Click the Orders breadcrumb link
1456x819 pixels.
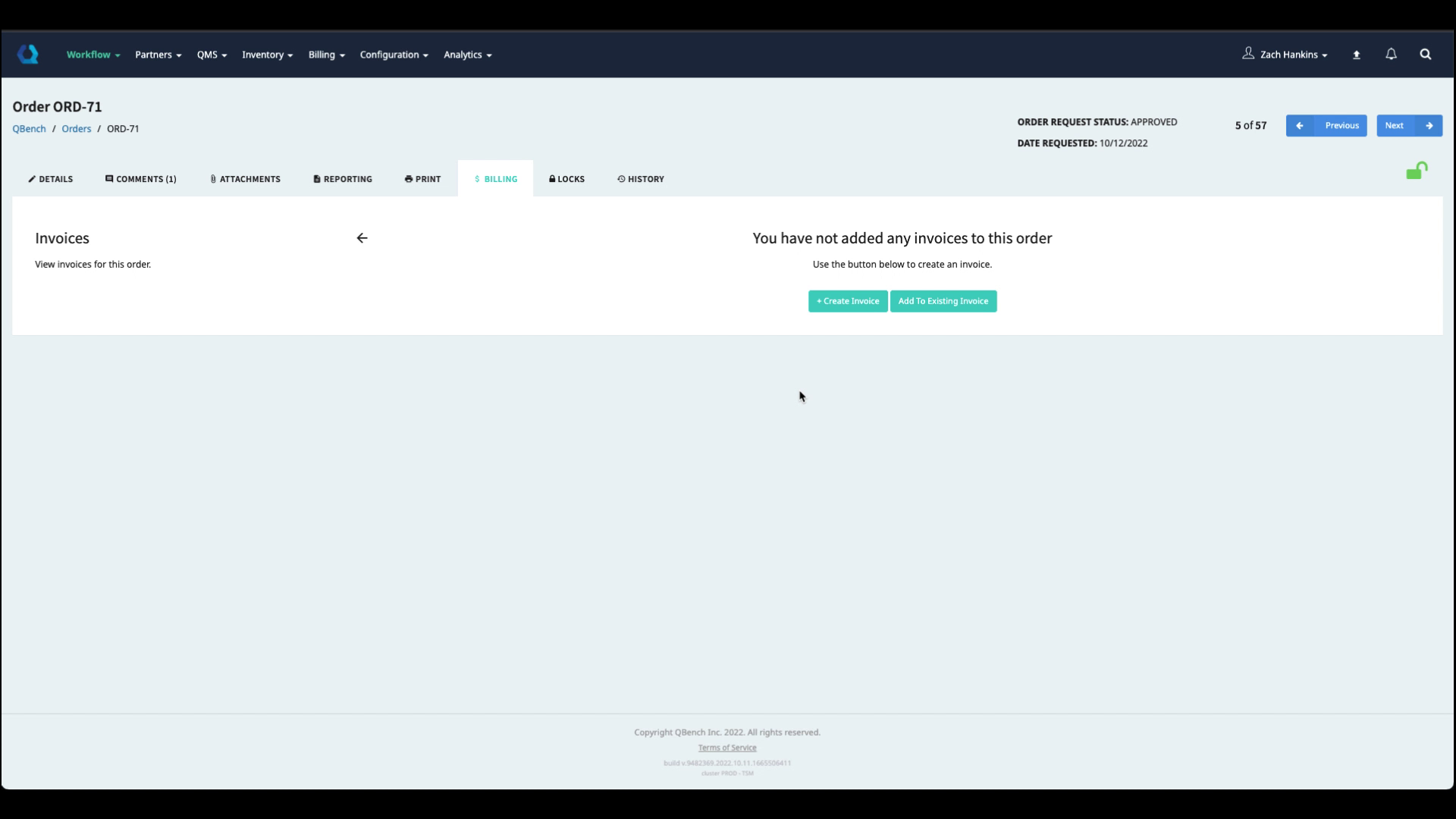[76, 129]
